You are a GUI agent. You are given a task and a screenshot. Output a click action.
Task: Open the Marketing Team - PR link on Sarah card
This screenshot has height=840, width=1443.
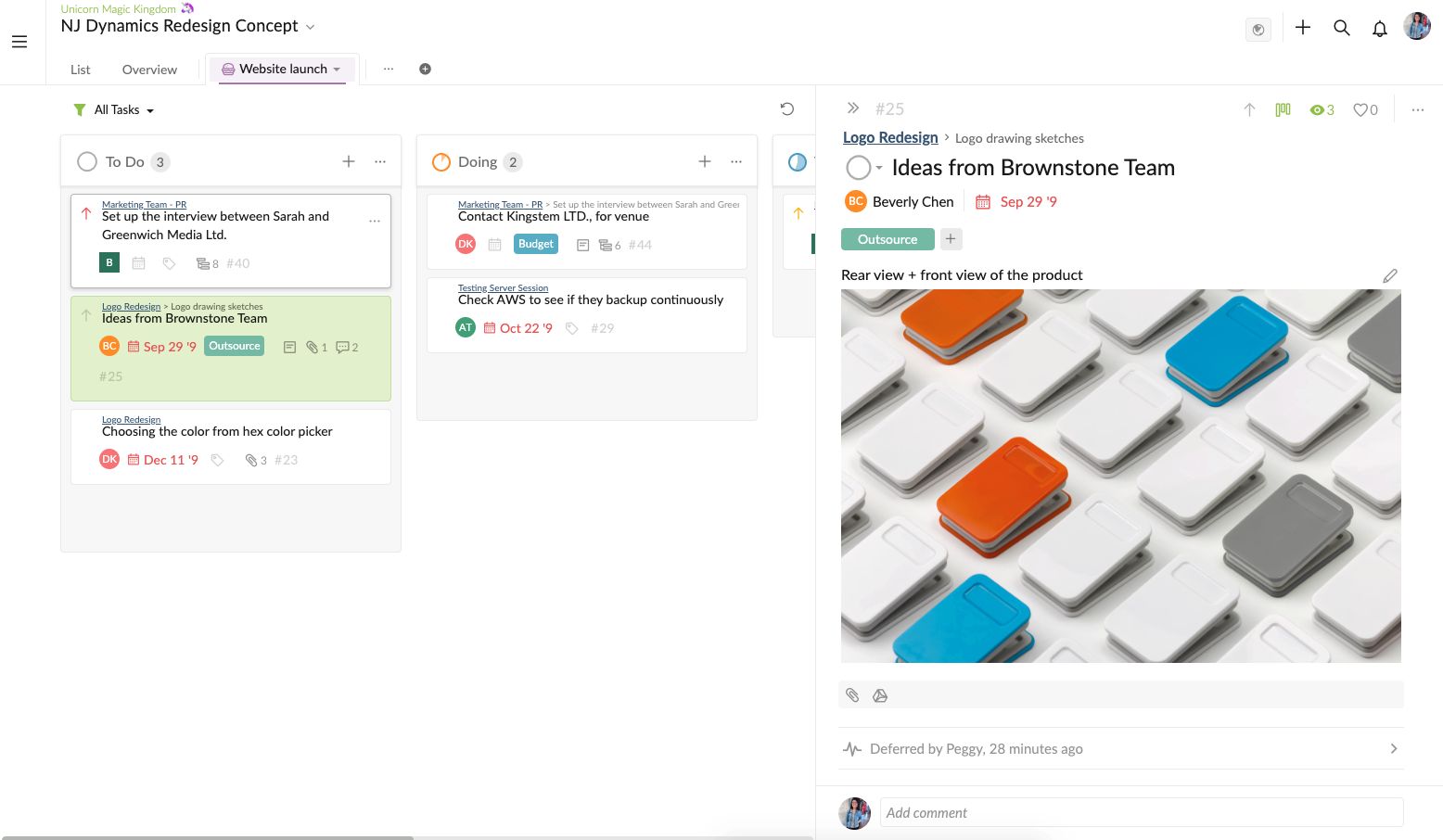pyautogui.click(x=144, y=205)
